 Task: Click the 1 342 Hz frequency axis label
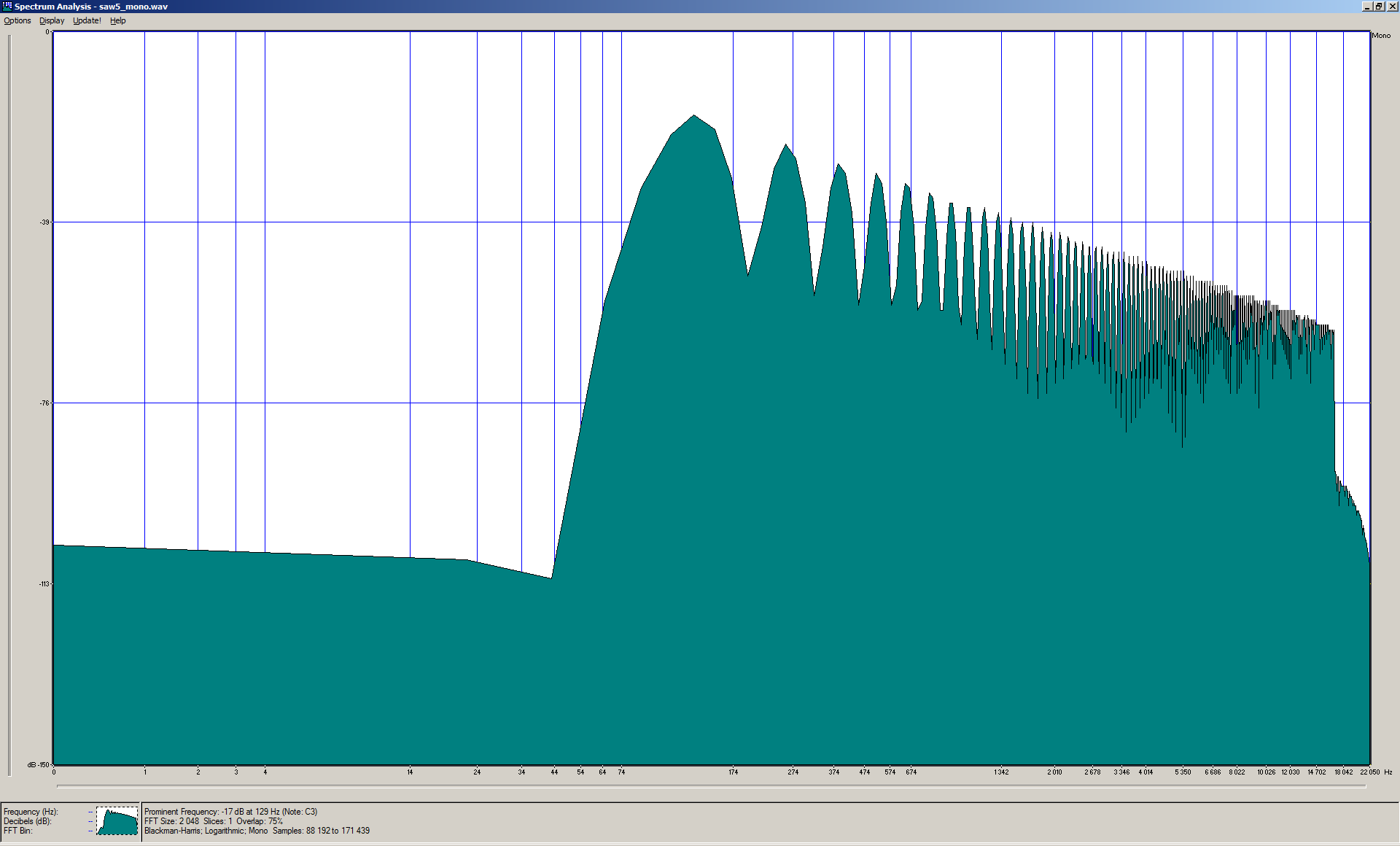click(x=1001, y=772)
